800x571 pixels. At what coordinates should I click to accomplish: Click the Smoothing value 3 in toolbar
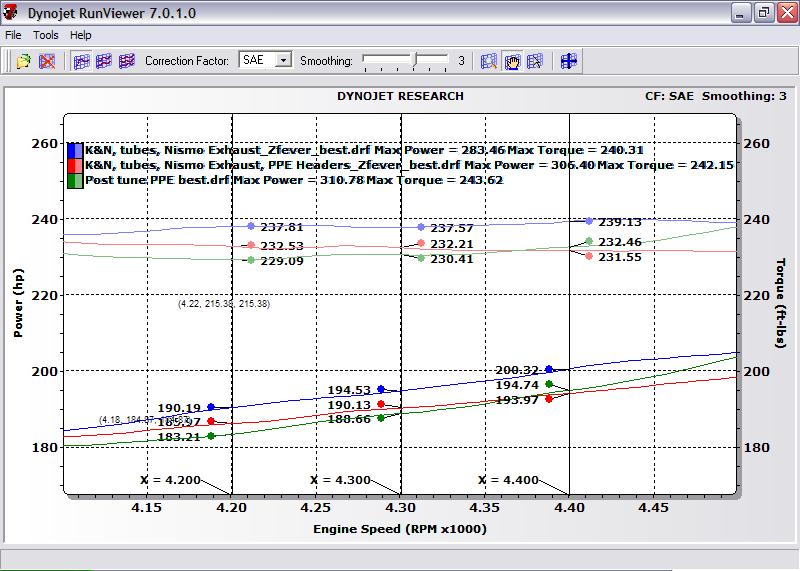pos(461,61)
